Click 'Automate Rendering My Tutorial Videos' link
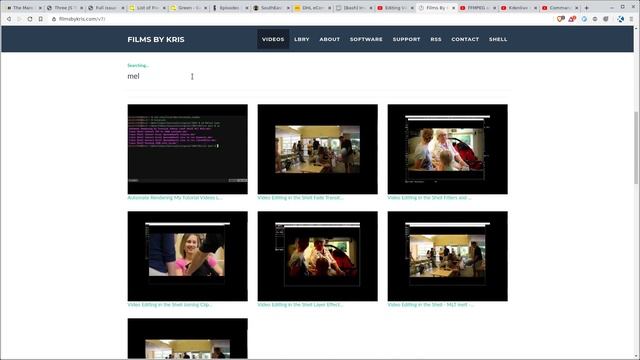The image size is (640, 360). 175,198
